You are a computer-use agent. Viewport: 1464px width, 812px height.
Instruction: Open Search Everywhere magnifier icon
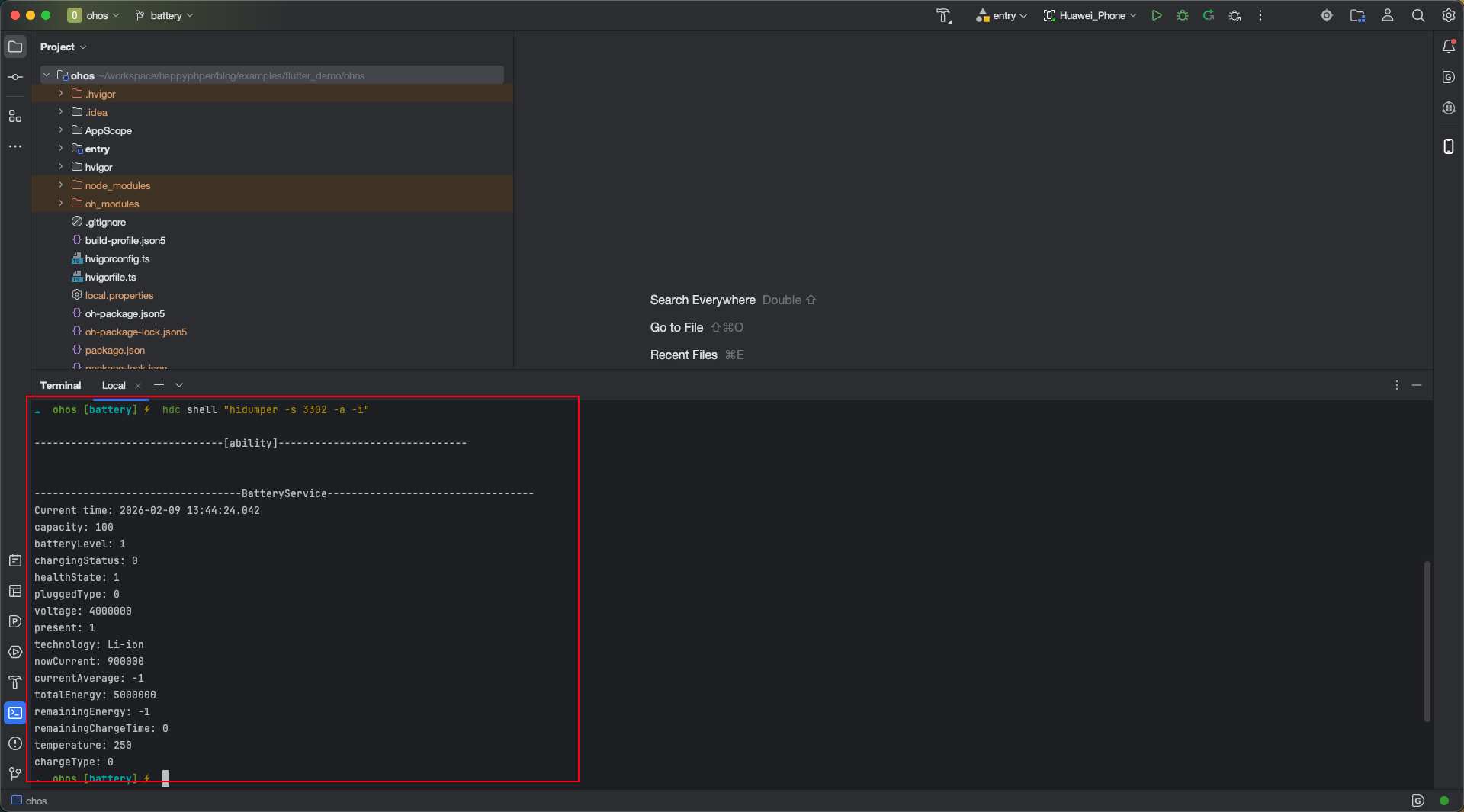pos(1418,15)
